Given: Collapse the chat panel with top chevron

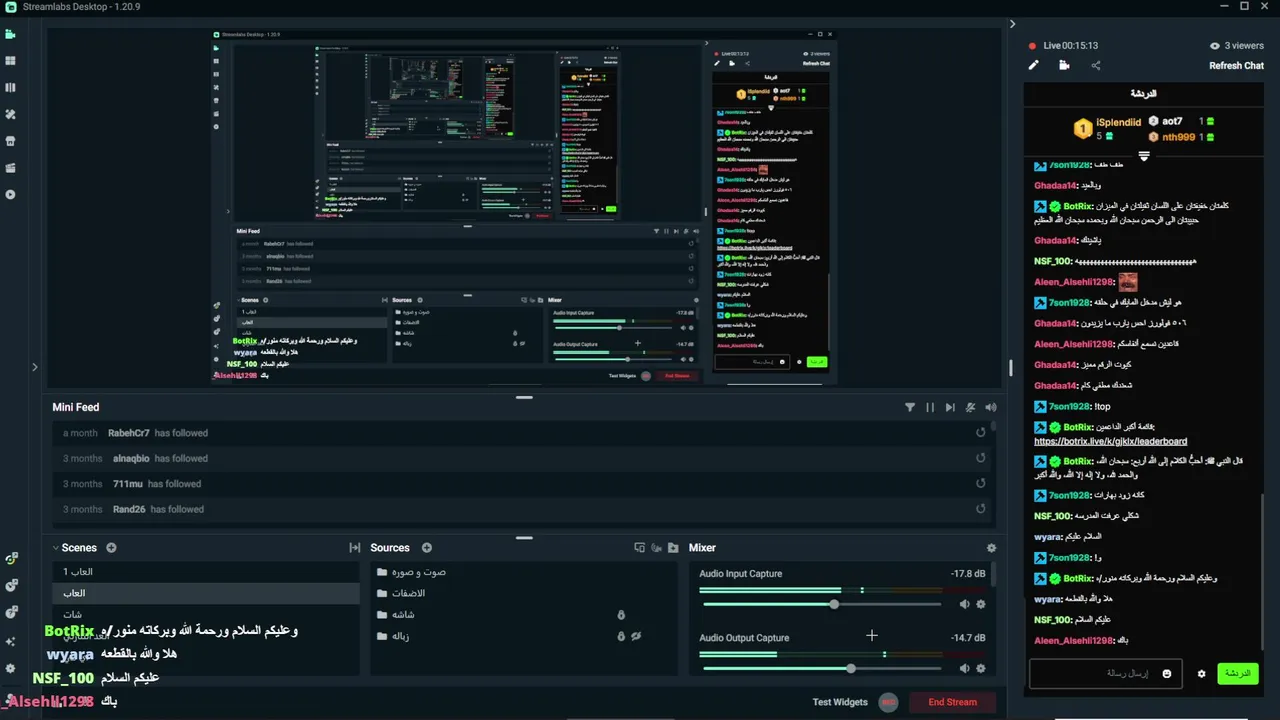Looking at the screenshot, I should (x=1012, y=24).
